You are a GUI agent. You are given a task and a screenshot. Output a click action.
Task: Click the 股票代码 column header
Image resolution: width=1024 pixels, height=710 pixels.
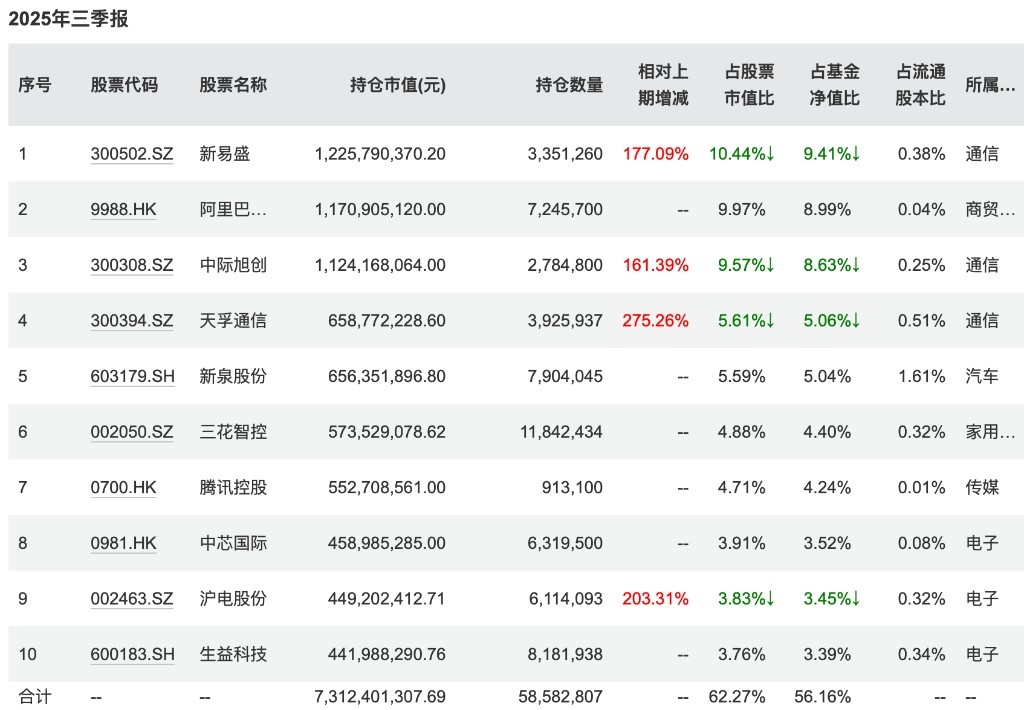124,85
